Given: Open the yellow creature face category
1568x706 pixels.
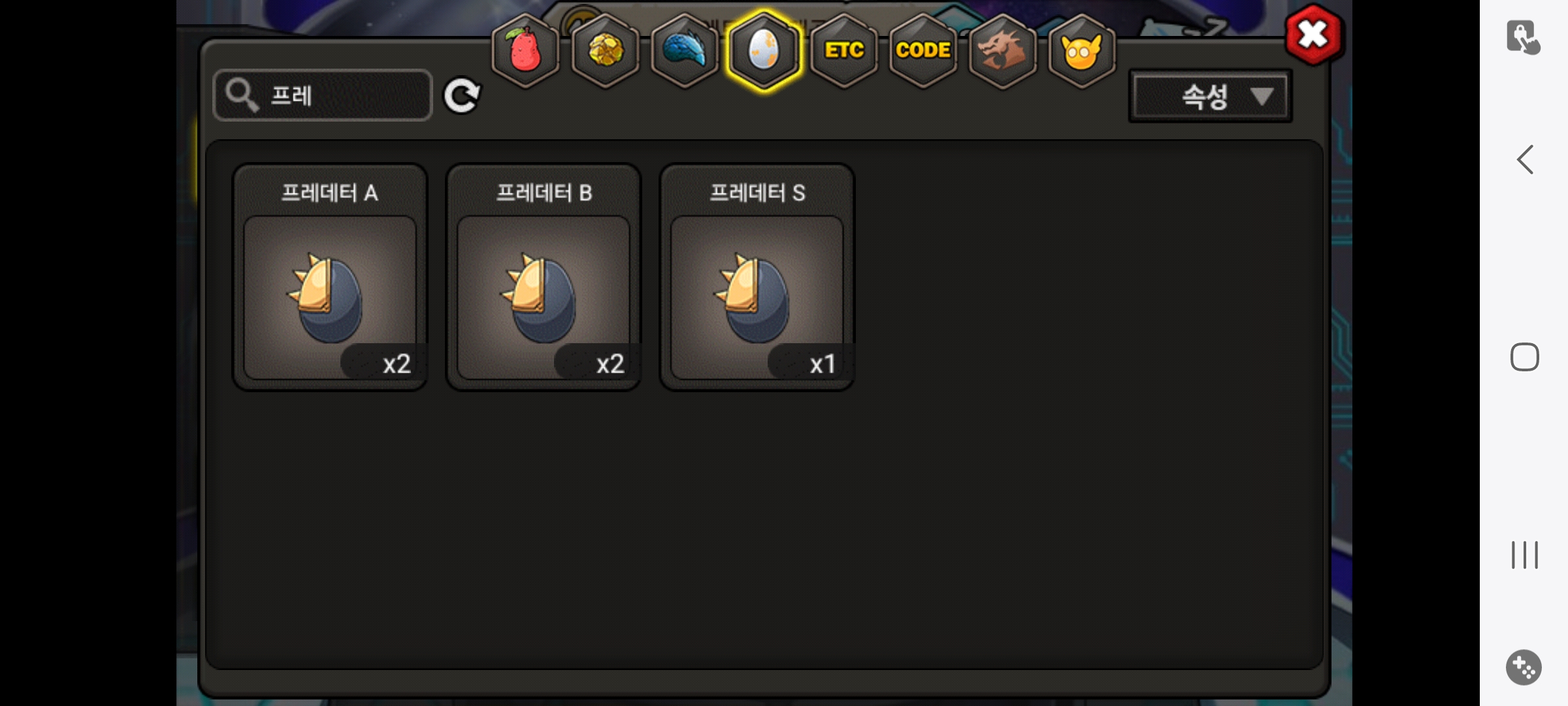Looking at the screenshot, I should tap(1082, 51).
